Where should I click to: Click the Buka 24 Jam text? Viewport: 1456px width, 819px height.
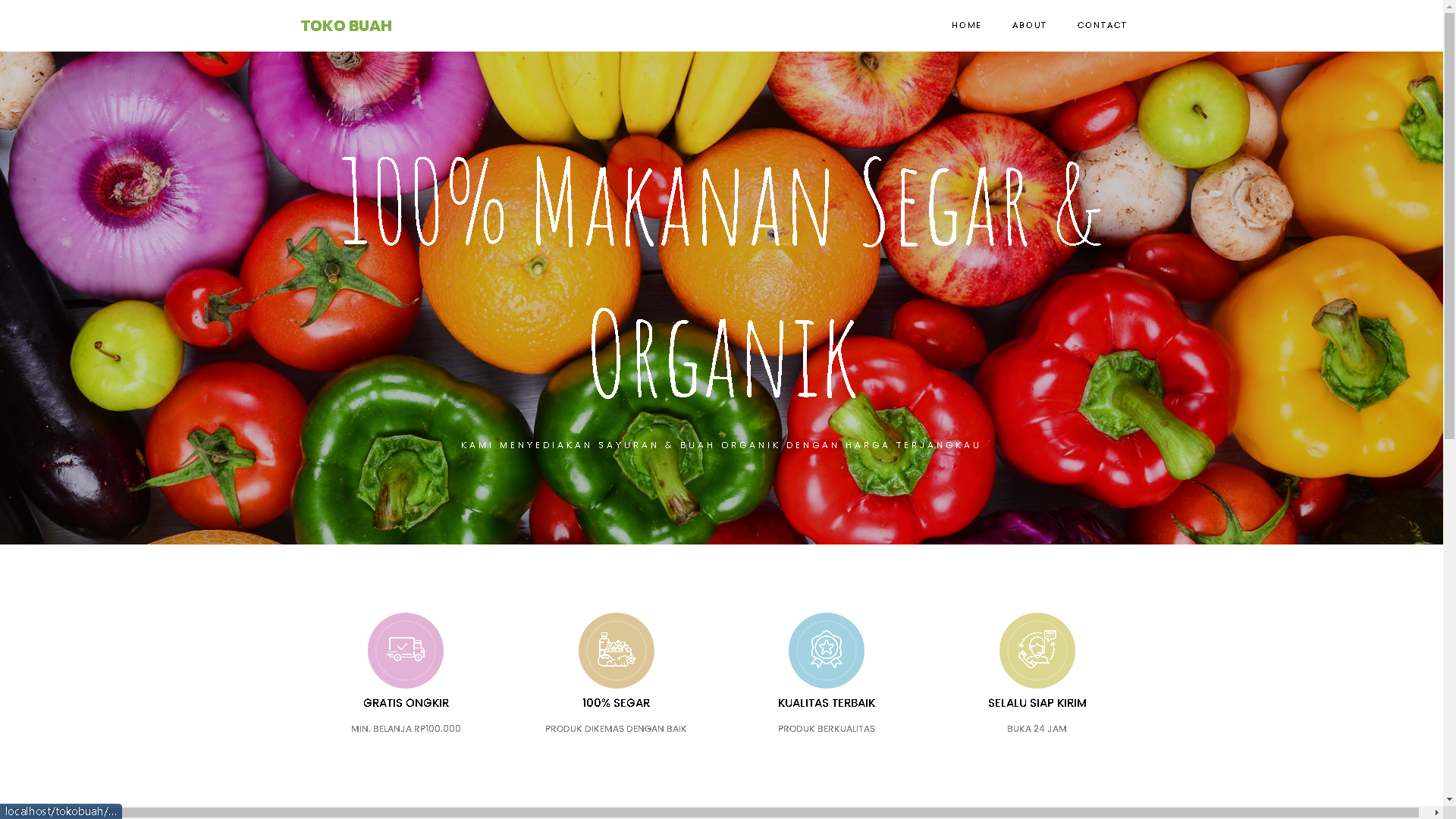tap(1037, 729)
